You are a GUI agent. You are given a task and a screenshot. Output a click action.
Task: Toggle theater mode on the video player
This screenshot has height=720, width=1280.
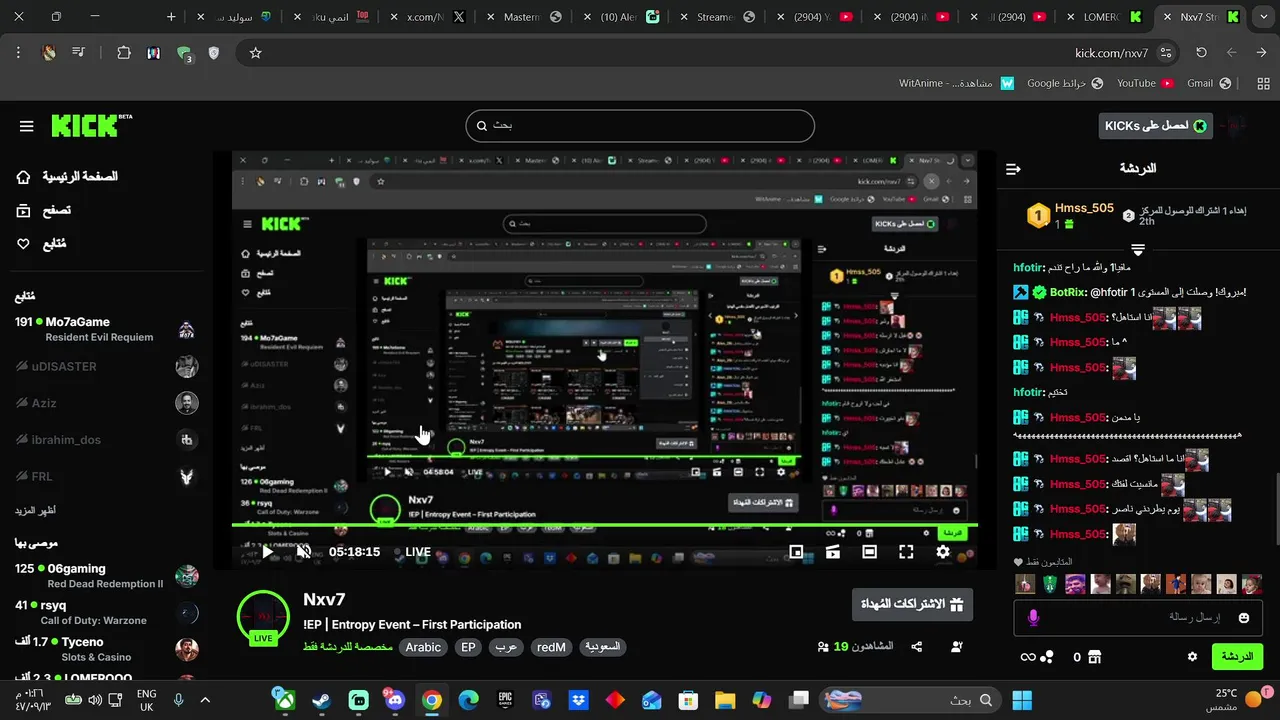tap(869, 552)
